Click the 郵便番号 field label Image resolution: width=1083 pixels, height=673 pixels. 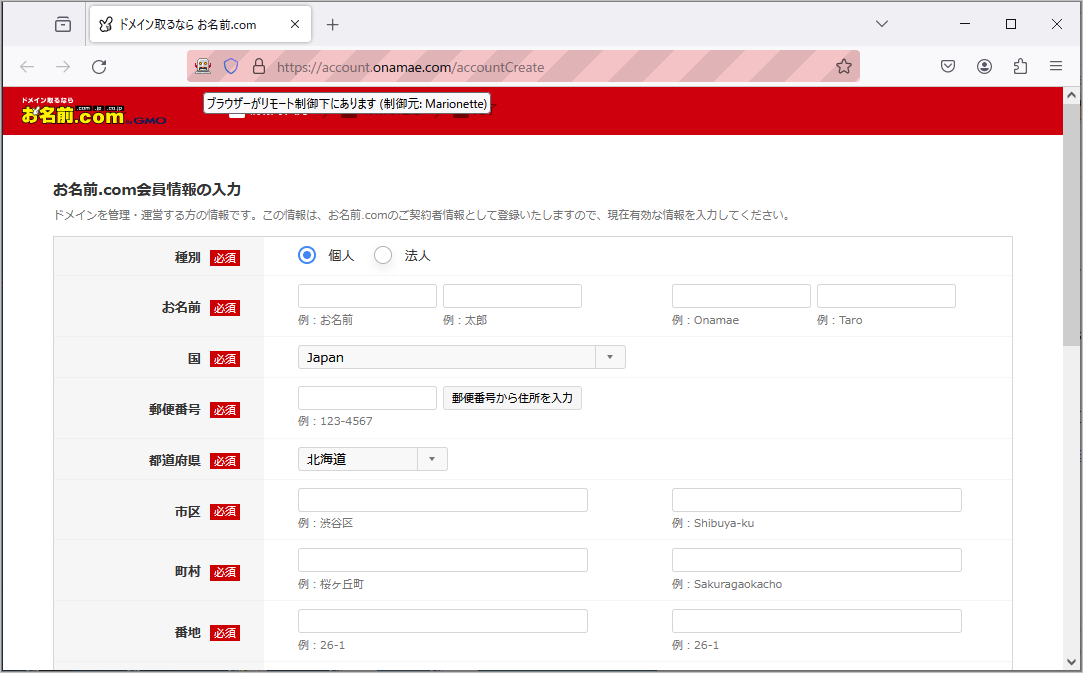[x=175, y=410]
